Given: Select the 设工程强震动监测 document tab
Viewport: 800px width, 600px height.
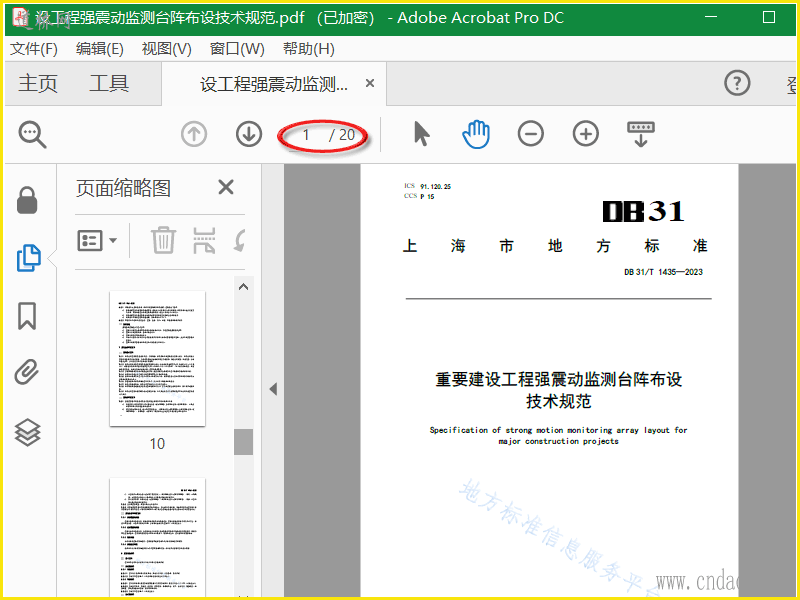Looking at the screenshot, I should (x=274, y=84).
